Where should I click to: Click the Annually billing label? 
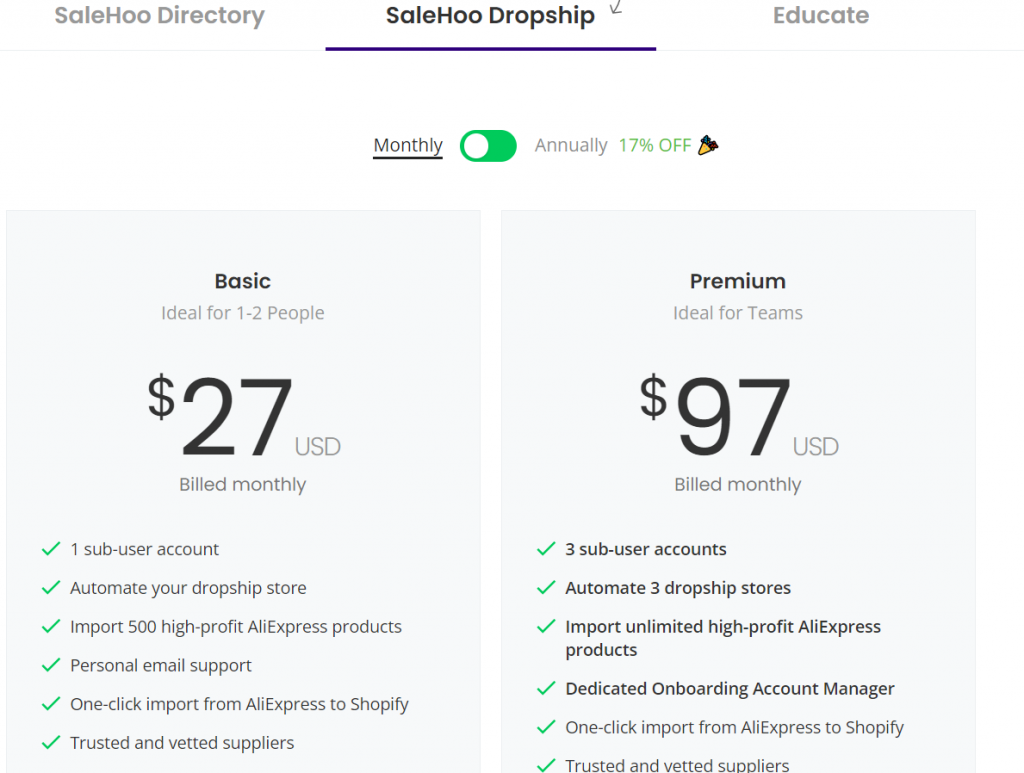coord(571,145)
